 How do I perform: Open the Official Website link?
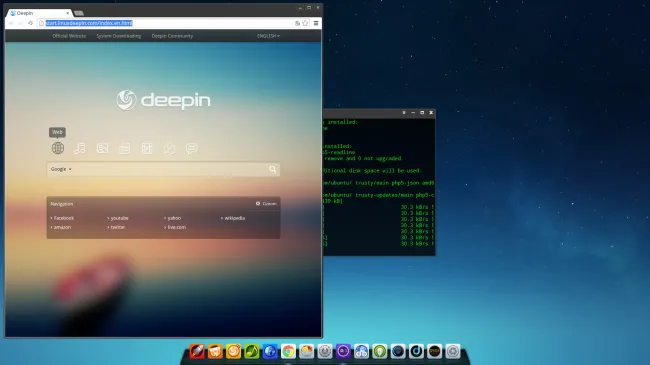(x=69, y=36)
